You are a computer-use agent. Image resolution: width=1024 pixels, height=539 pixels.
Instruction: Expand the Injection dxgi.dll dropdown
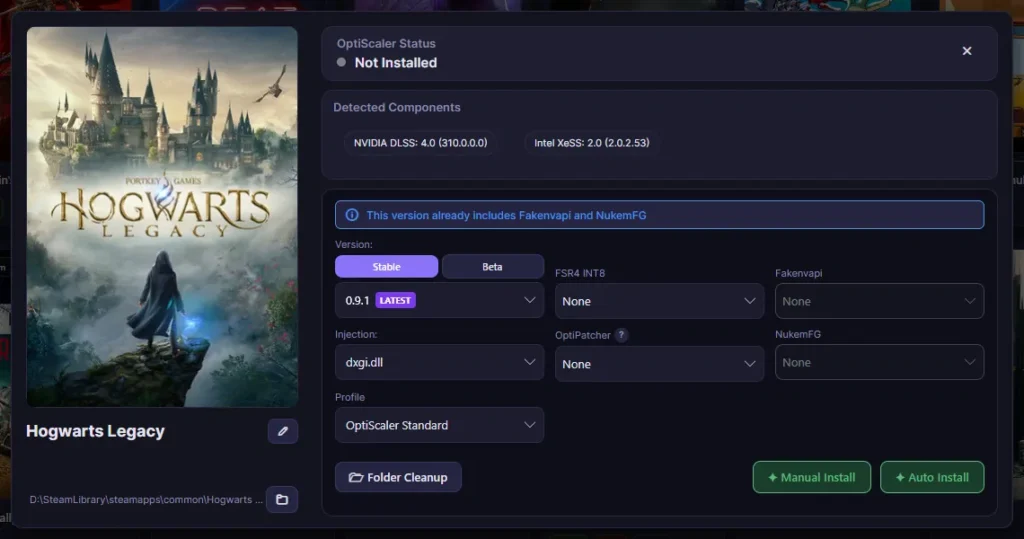[440, 362]
